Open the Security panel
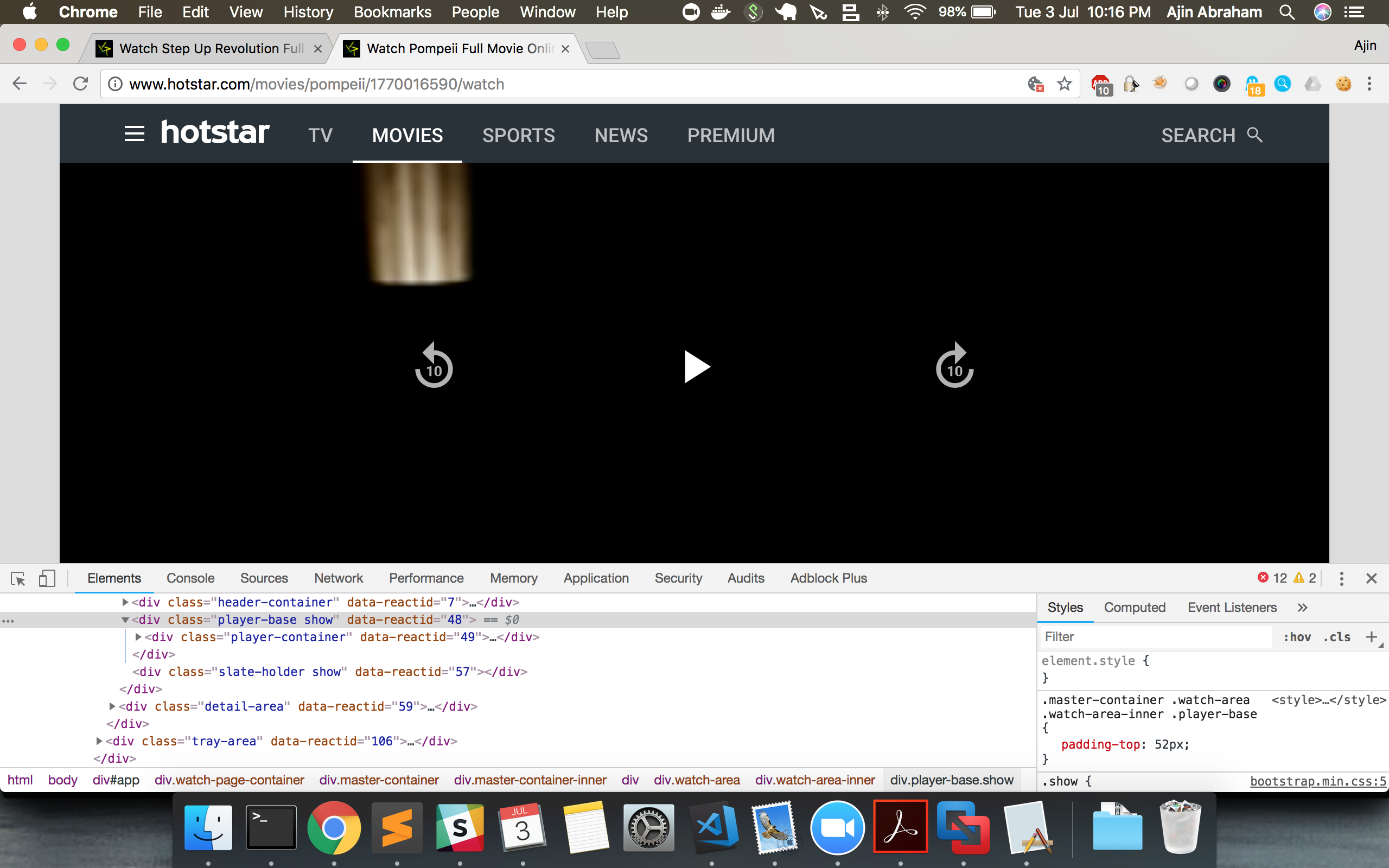The height and width of the screenshot is (868, 1389). pos(678,578)
